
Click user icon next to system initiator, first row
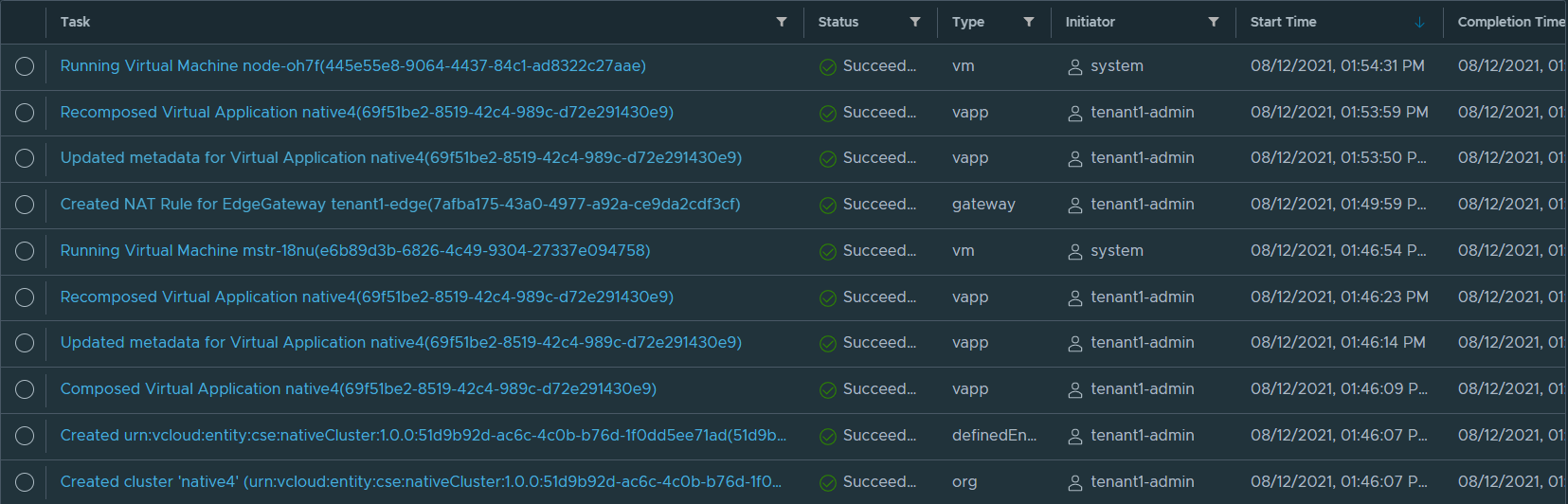1075,67
